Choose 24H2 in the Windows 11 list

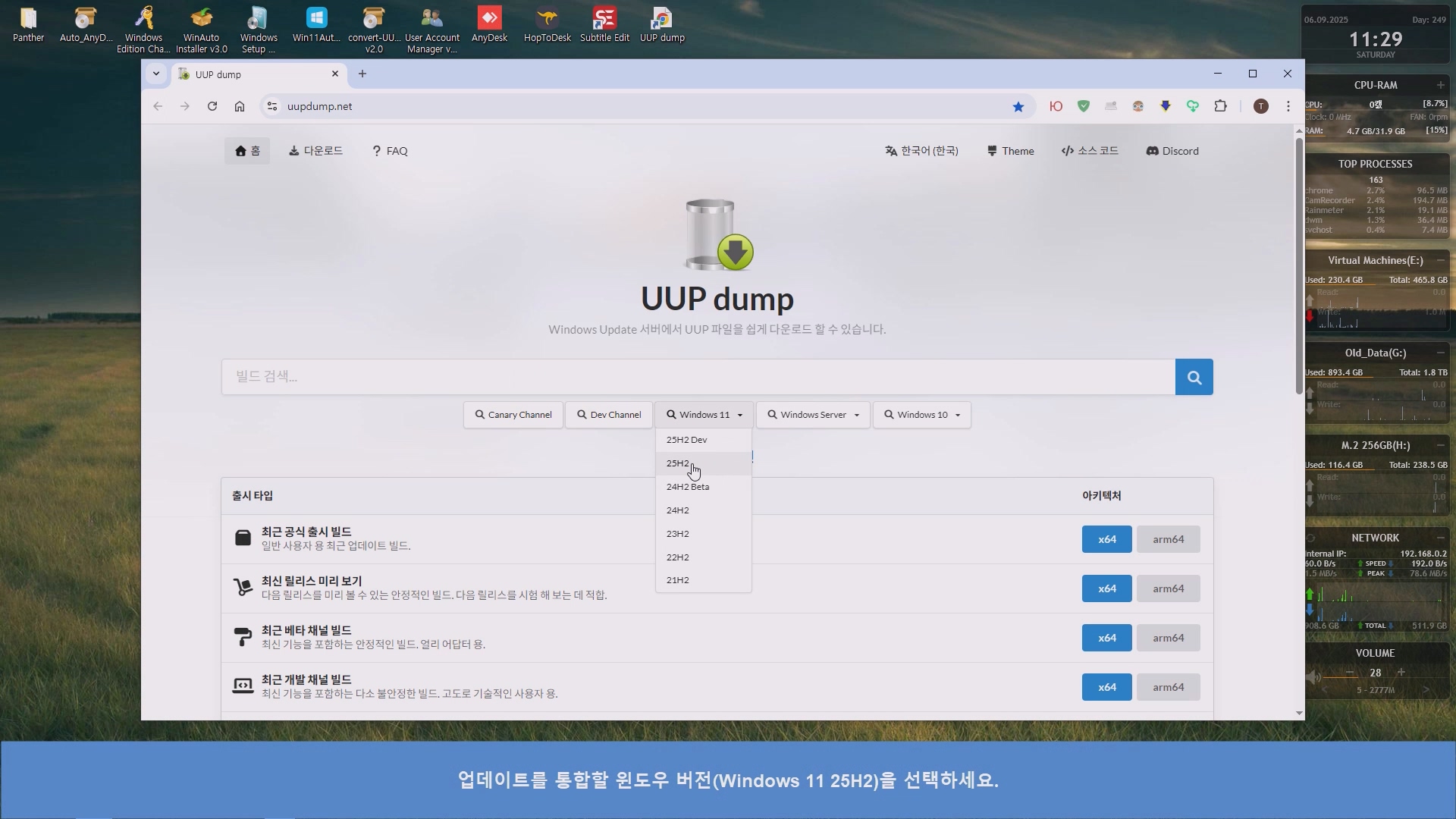click(704, 510)
